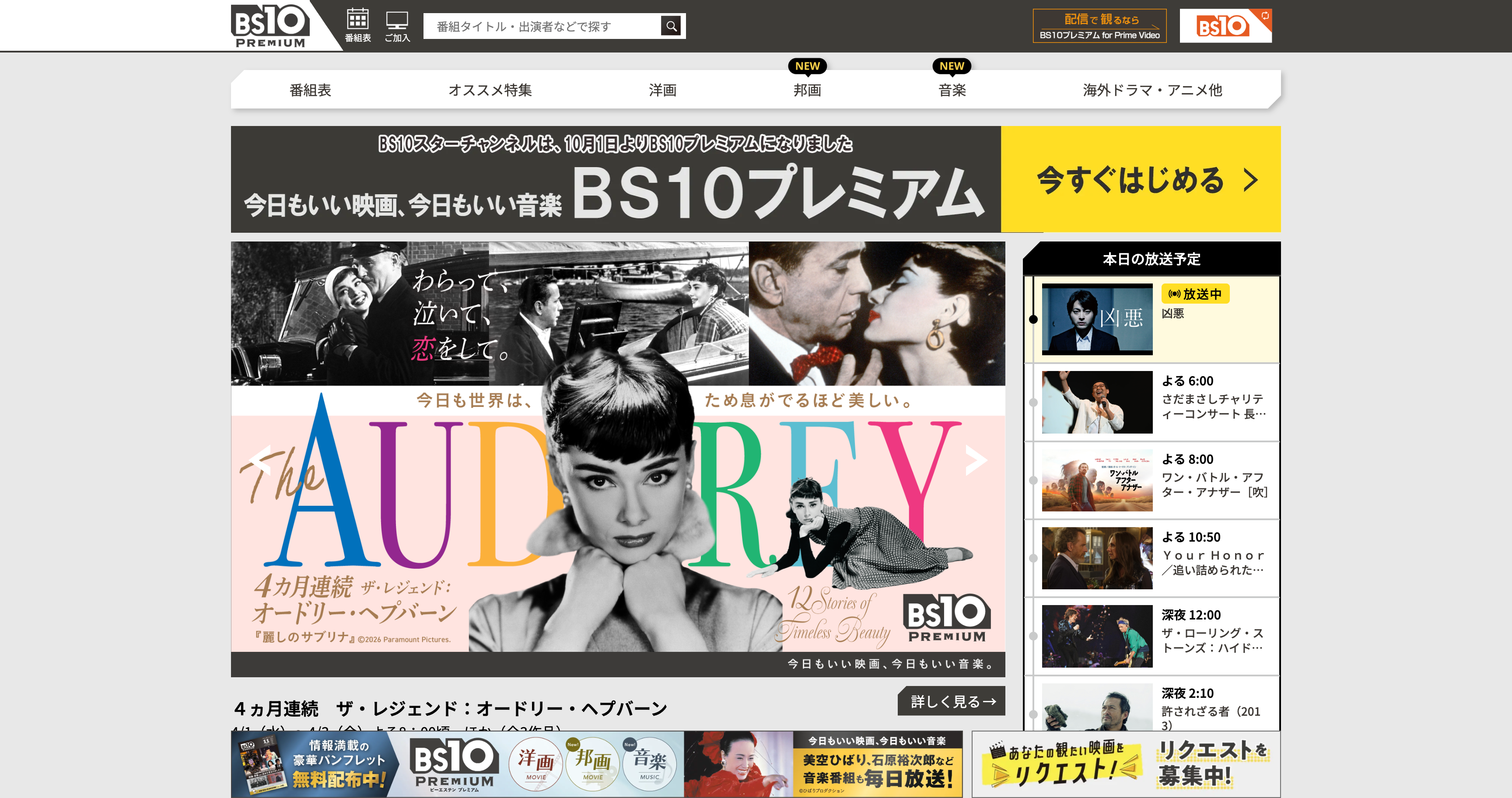Open the BS10プレミアム for Prime Video banner
Screen dimensions: 1512x798
pos(1099,26)
